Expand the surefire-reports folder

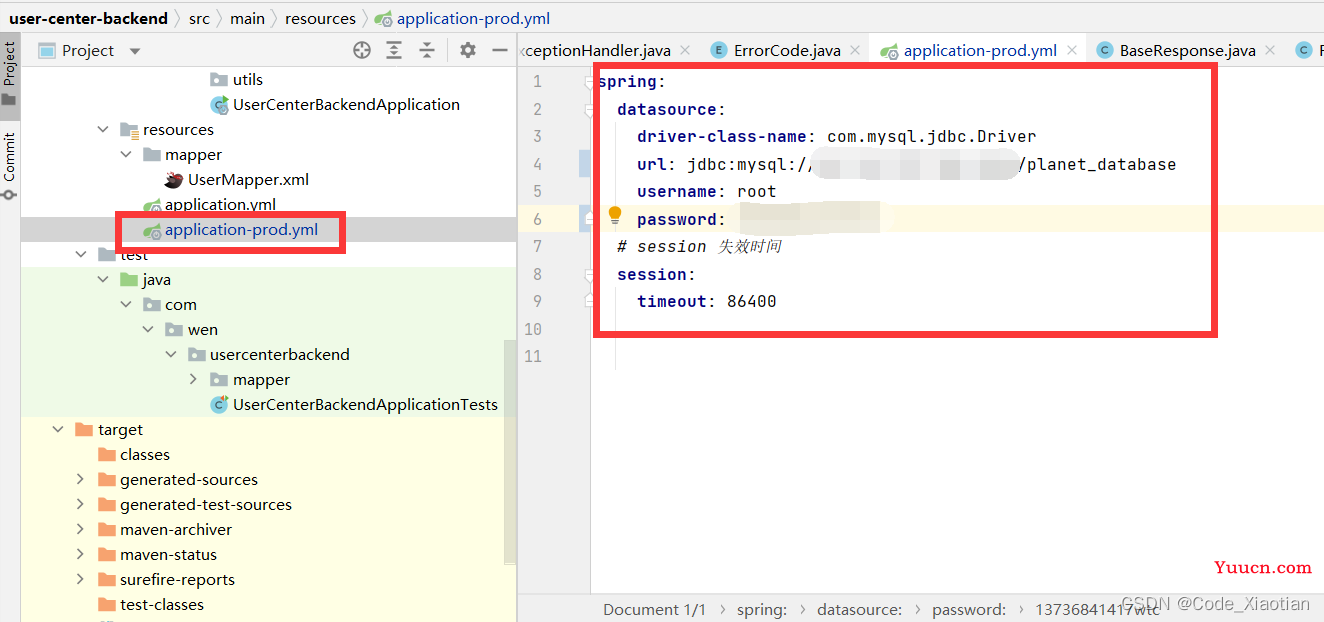pyautogui.click(x=80, y=580)
